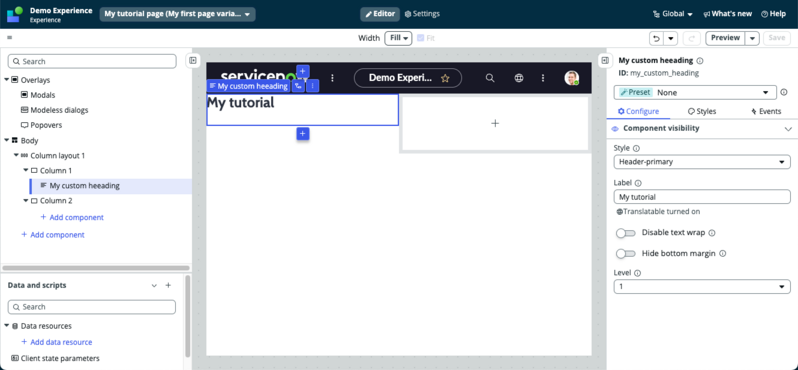
Task: Click info icon next to Disable text wrap
Action: coord(712,233)
